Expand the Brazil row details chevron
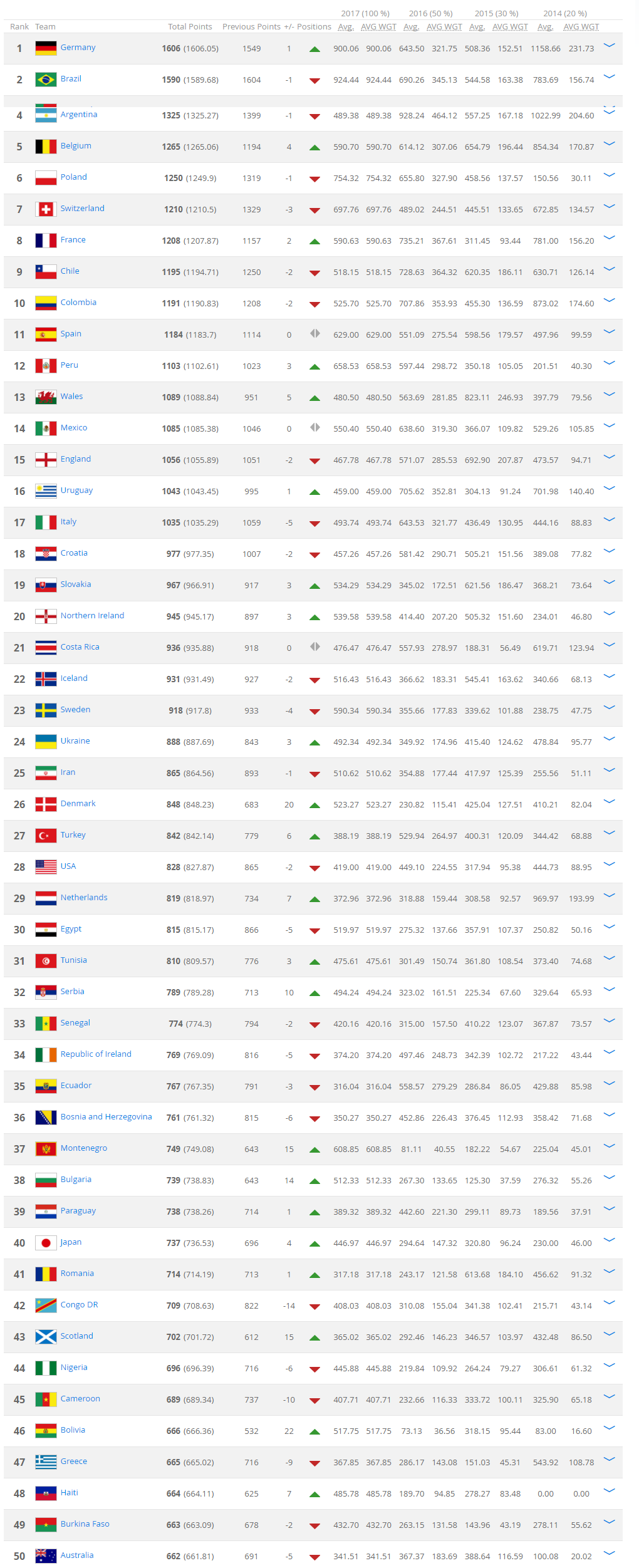Viewport: 639px width, 1568px height. [x=609, y=77]
